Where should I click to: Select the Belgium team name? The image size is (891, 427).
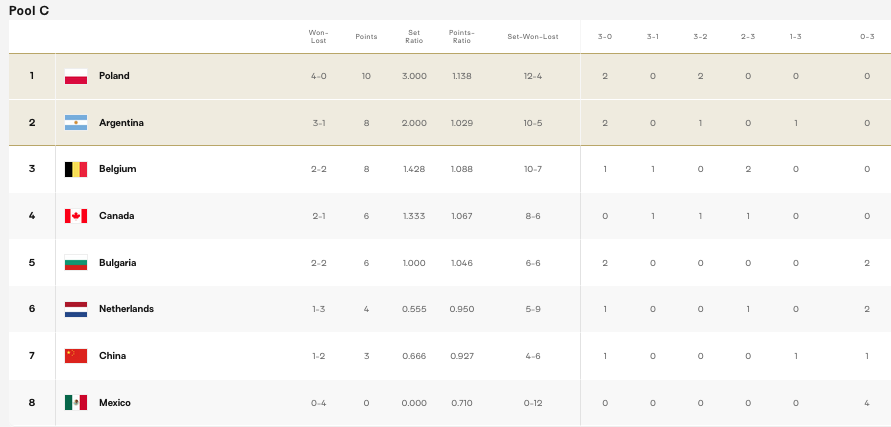coord(117,169)
